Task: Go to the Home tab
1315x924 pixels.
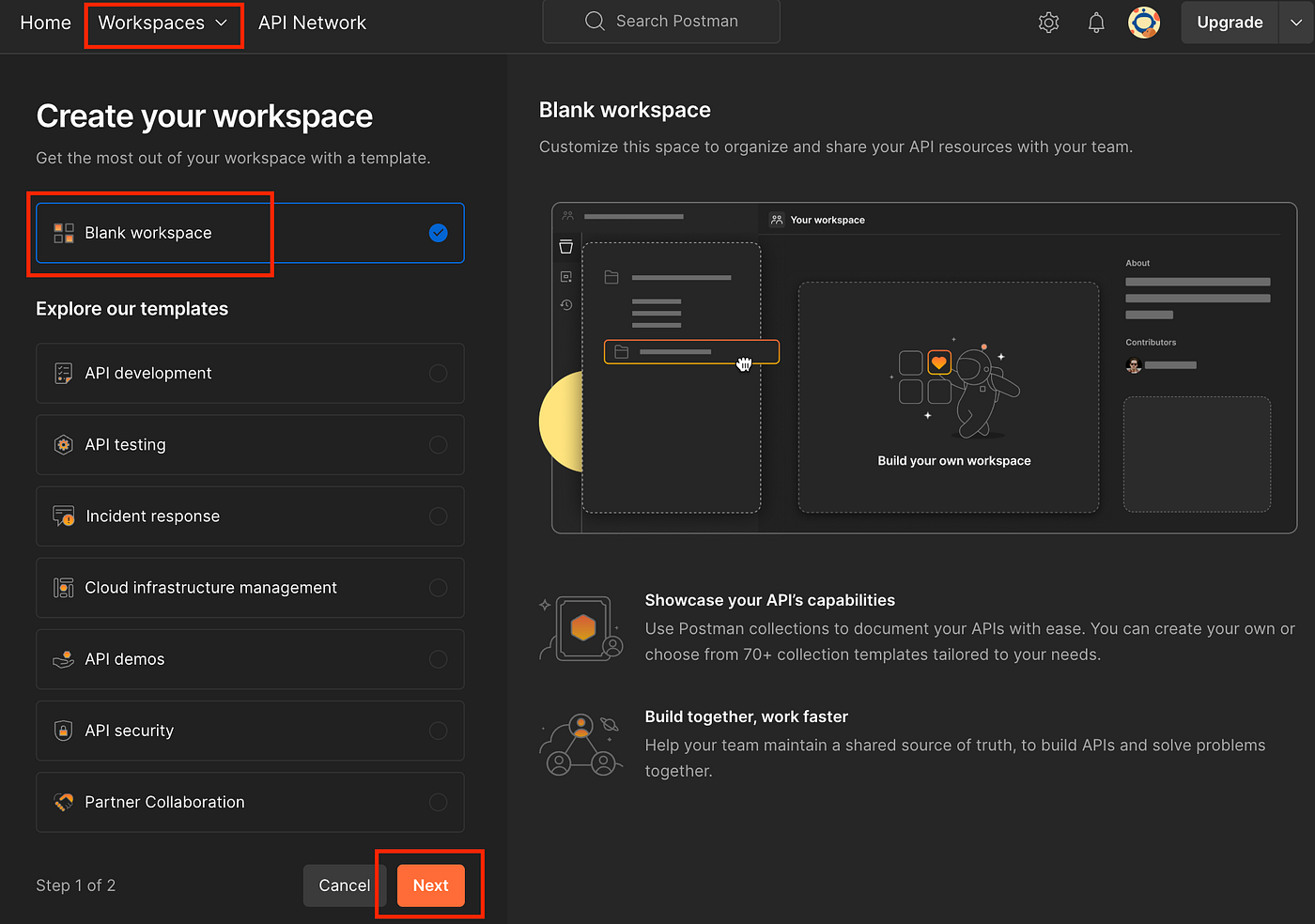Action: pyautogui.click(x=45, y=23)
